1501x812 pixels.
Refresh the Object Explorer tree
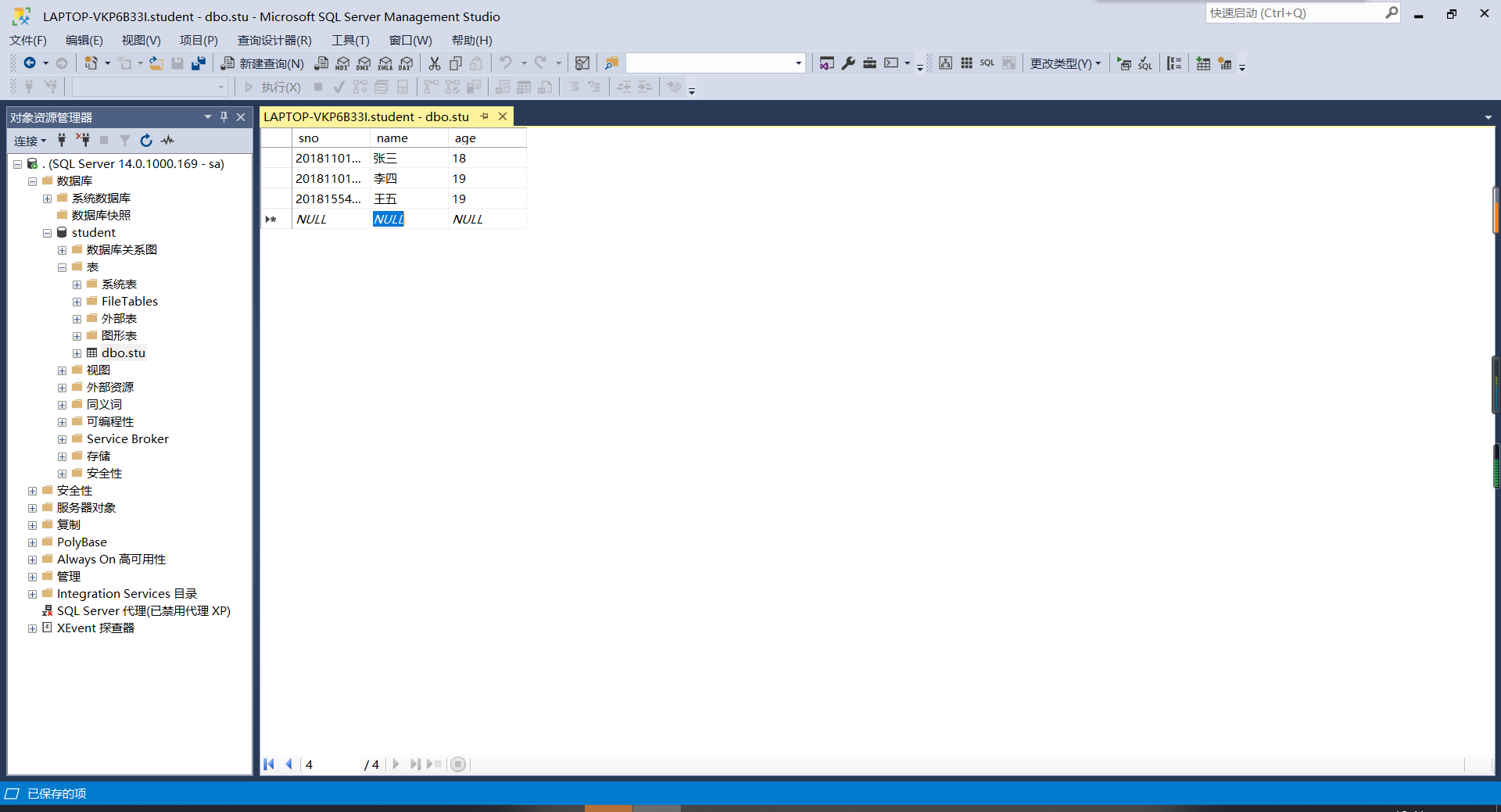click(146, 141)
